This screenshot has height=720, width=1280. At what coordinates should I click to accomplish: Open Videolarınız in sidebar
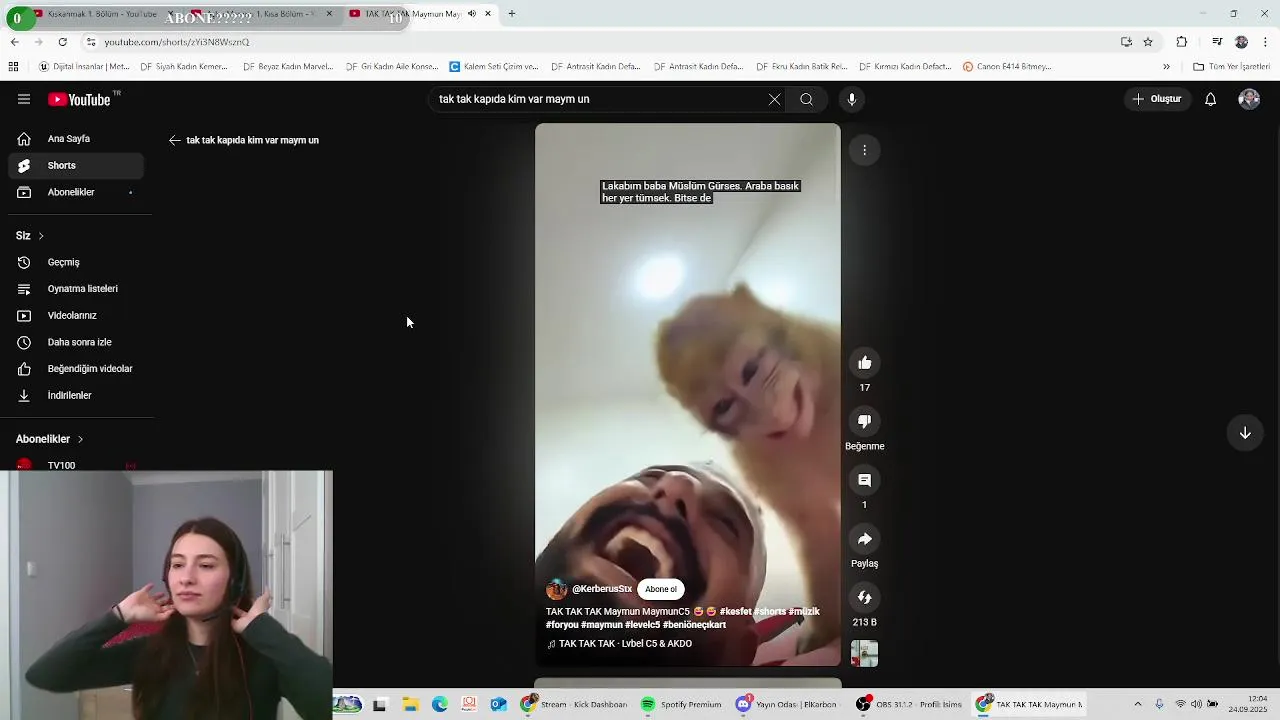pos(76,315)
